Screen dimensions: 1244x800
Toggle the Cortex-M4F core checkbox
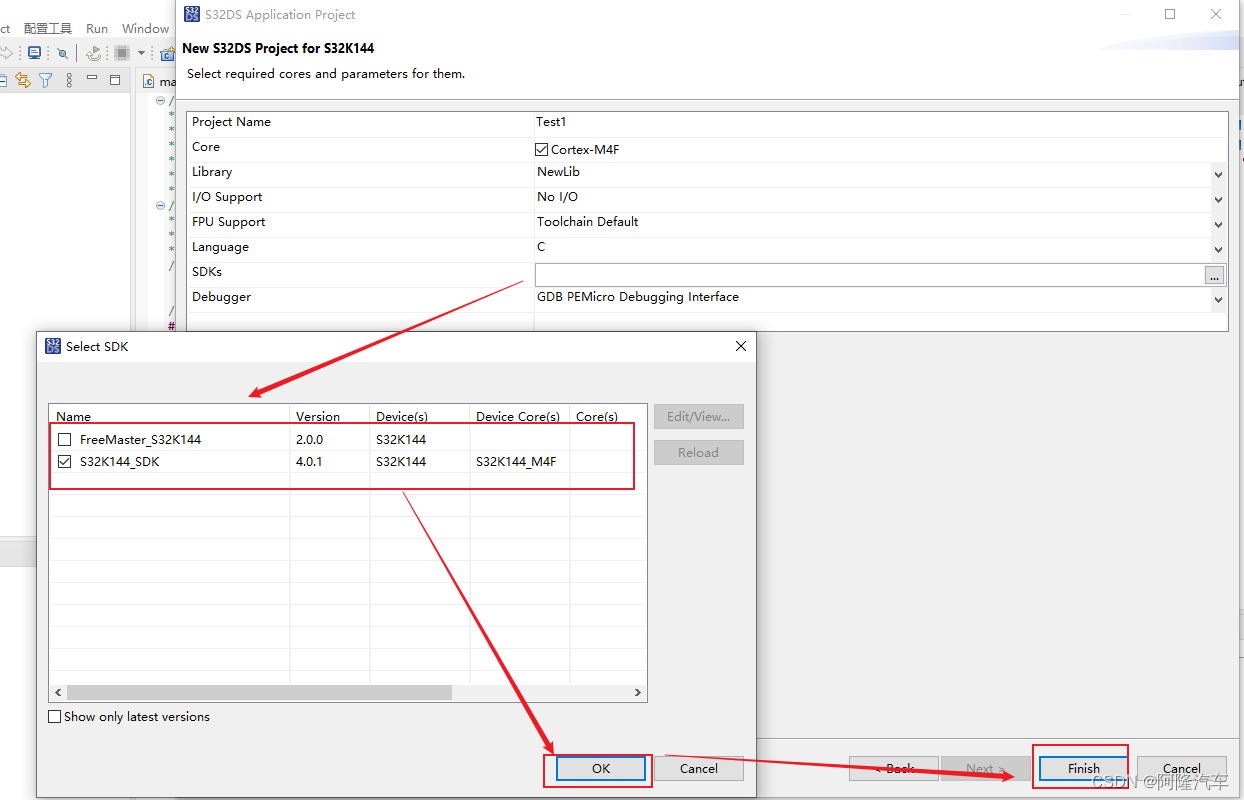pyautogui.click(x=542, y=150)
